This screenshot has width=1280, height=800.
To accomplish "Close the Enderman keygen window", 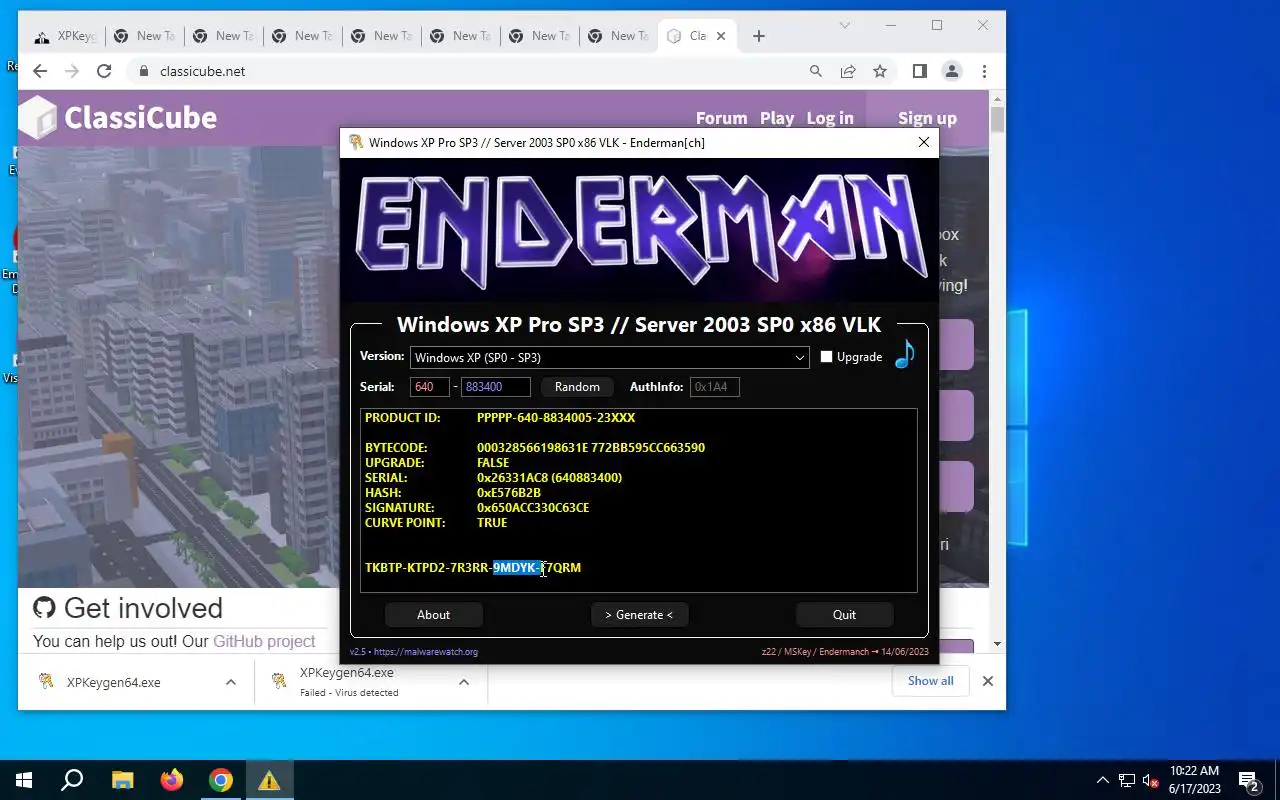I will point(924,142).
